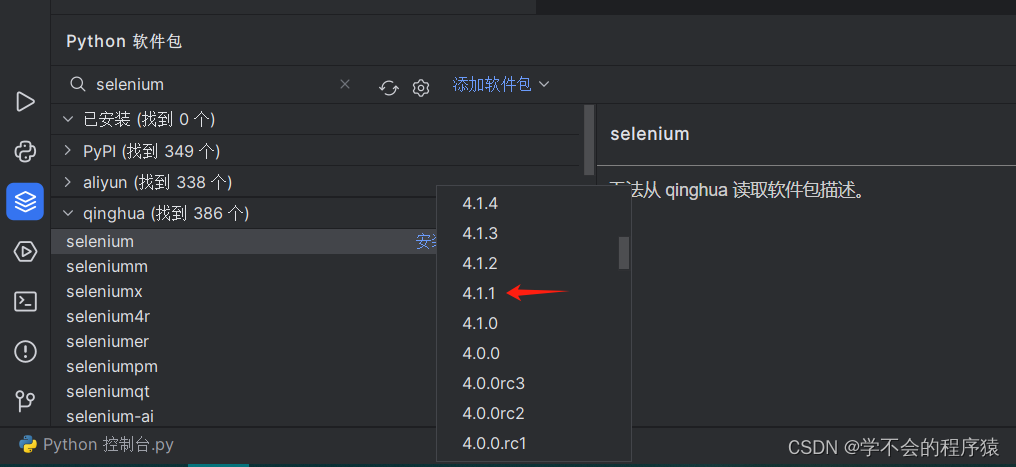Open package manager settings gear
Viewport: 1016px width, 467px height.
click(421, 87)
